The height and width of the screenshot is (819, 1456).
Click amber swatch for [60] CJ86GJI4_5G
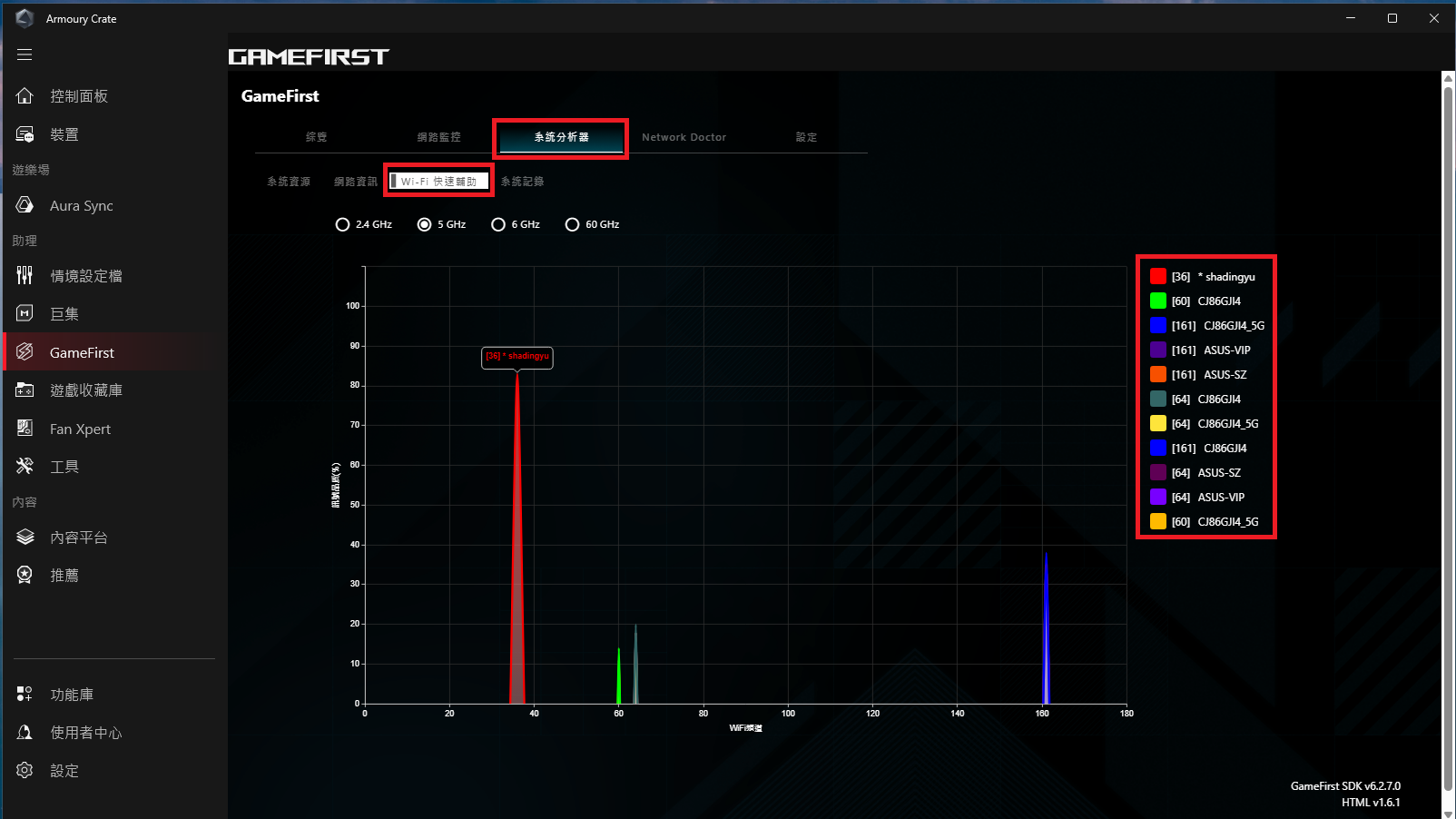click(1158, 521)
